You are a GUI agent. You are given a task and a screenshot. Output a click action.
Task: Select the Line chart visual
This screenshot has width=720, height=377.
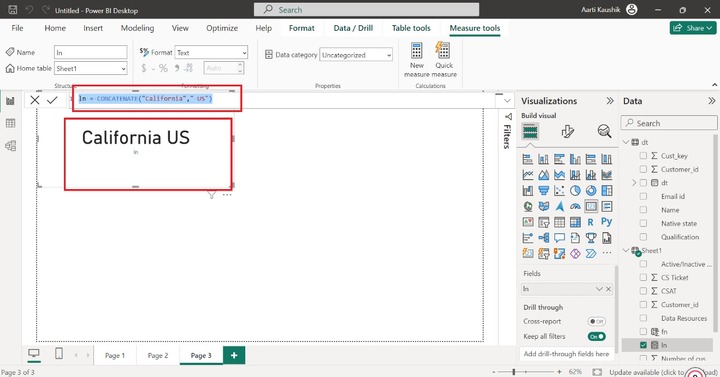click(x=528, y=175)
